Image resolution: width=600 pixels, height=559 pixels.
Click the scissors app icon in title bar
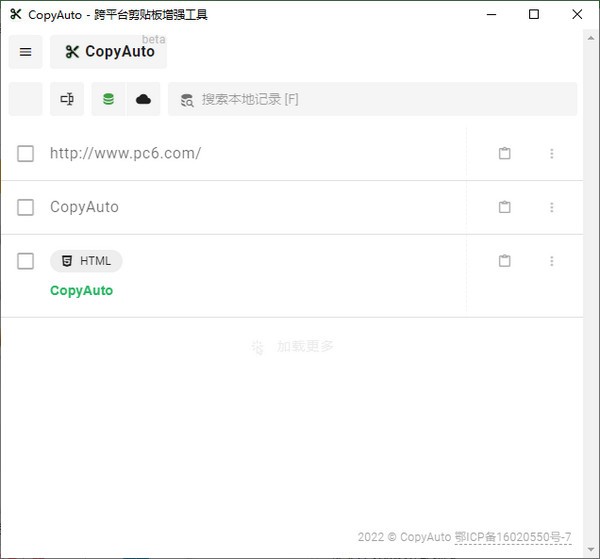click(x=16, y=15)
